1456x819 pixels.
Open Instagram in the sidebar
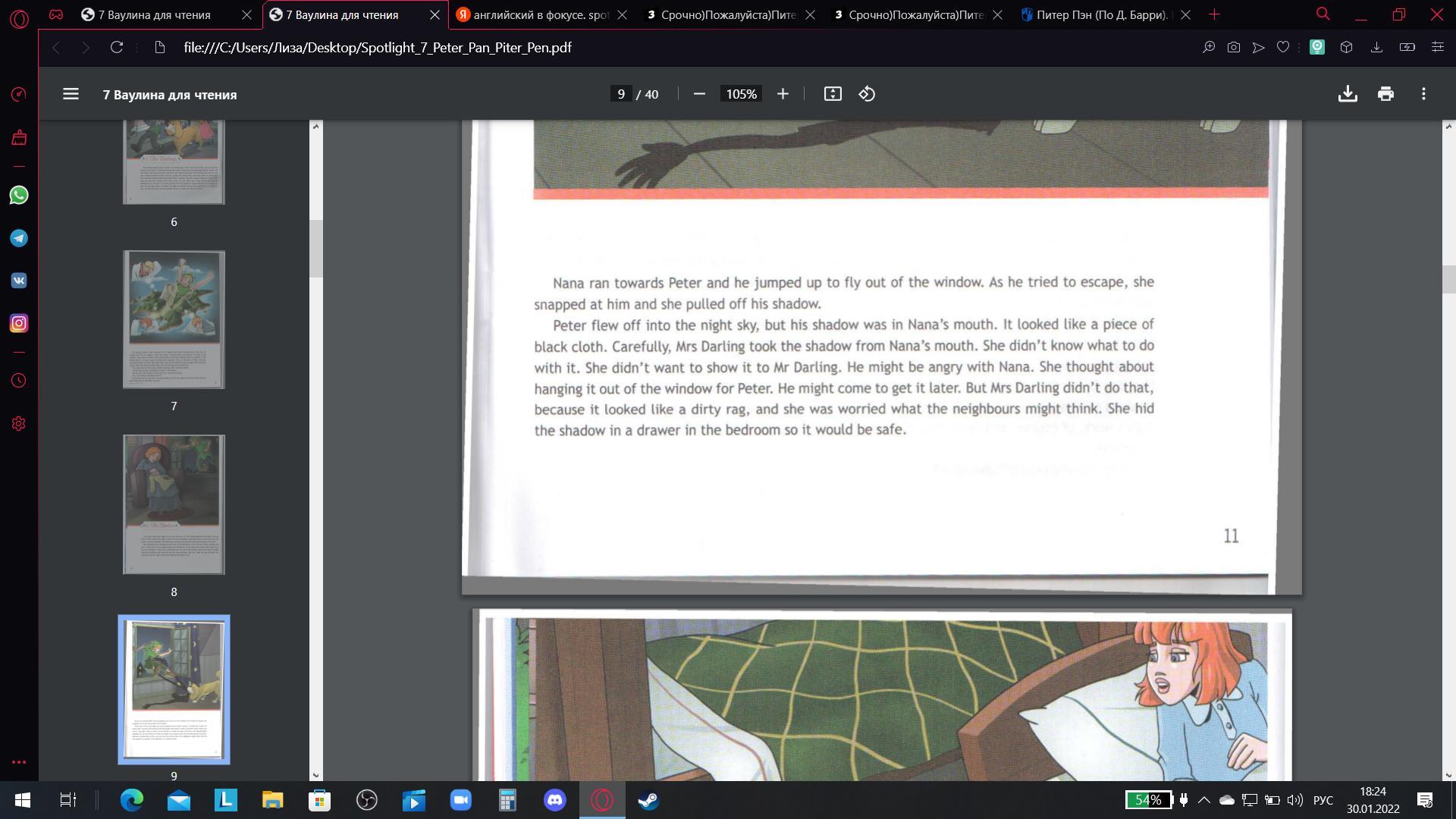point(19,323)
